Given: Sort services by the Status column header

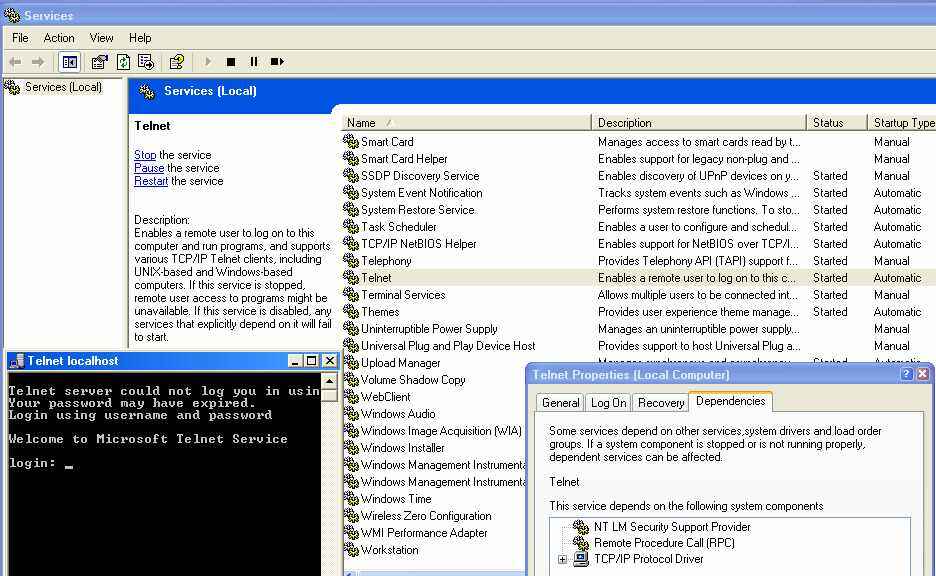Looking at the screenshot, I should click(x=836, y=122).
